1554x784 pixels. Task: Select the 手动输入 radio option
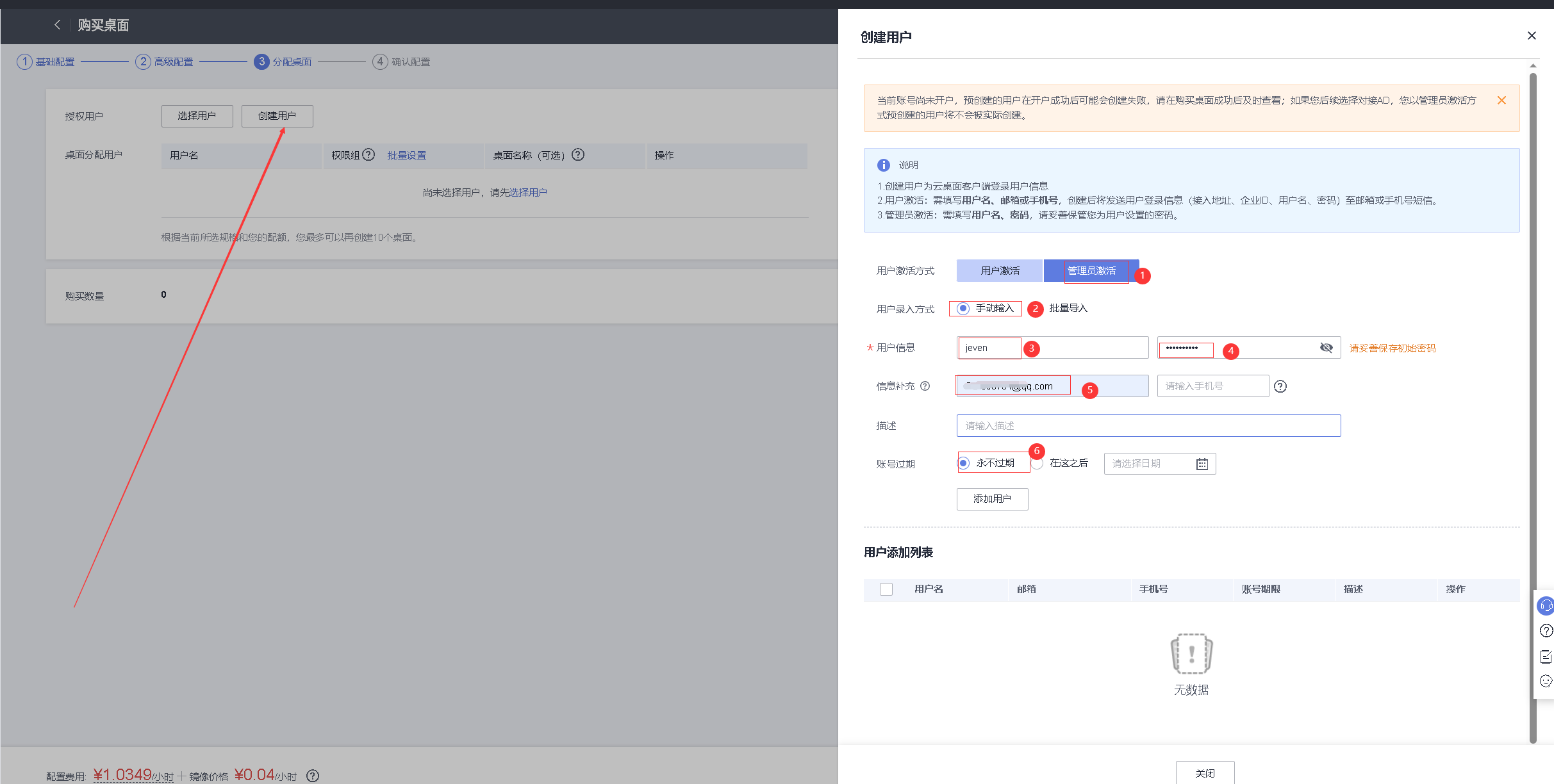point(963,309)
